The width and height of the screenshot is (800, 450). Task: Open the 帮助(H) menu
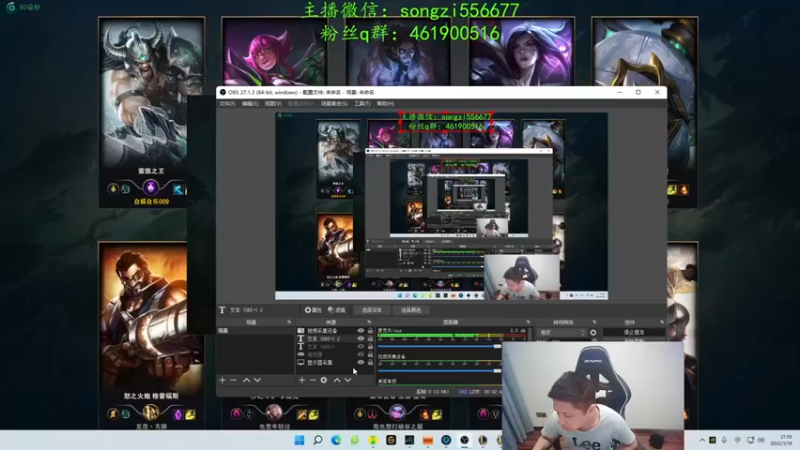pyautogui.click(x=385, y=104)
